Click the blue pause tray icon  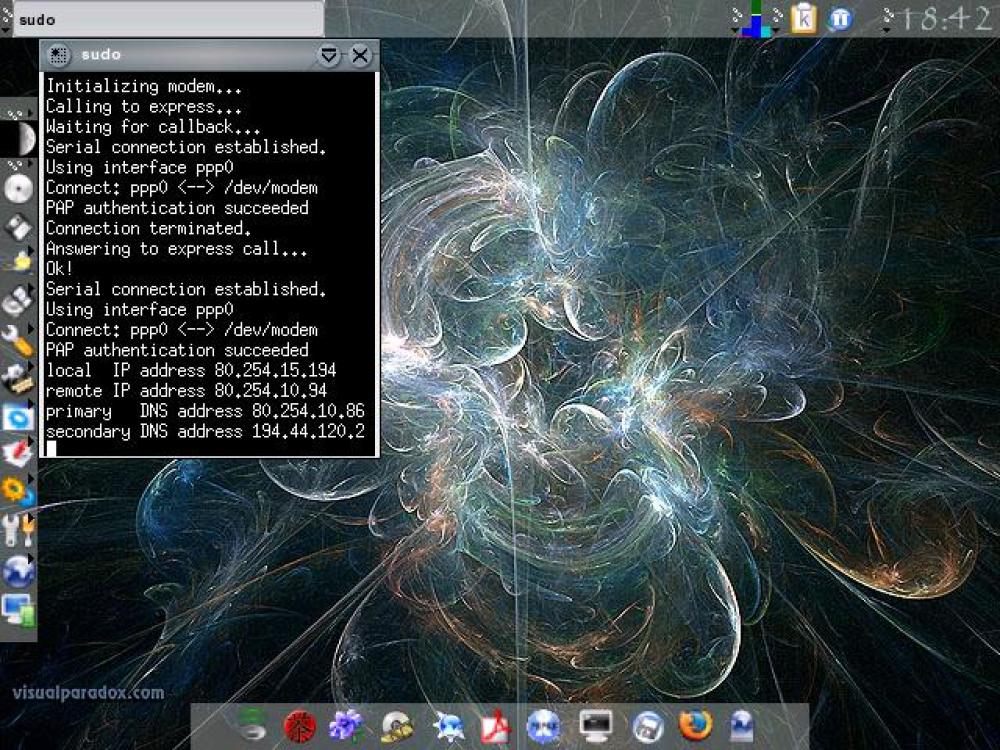841,18
